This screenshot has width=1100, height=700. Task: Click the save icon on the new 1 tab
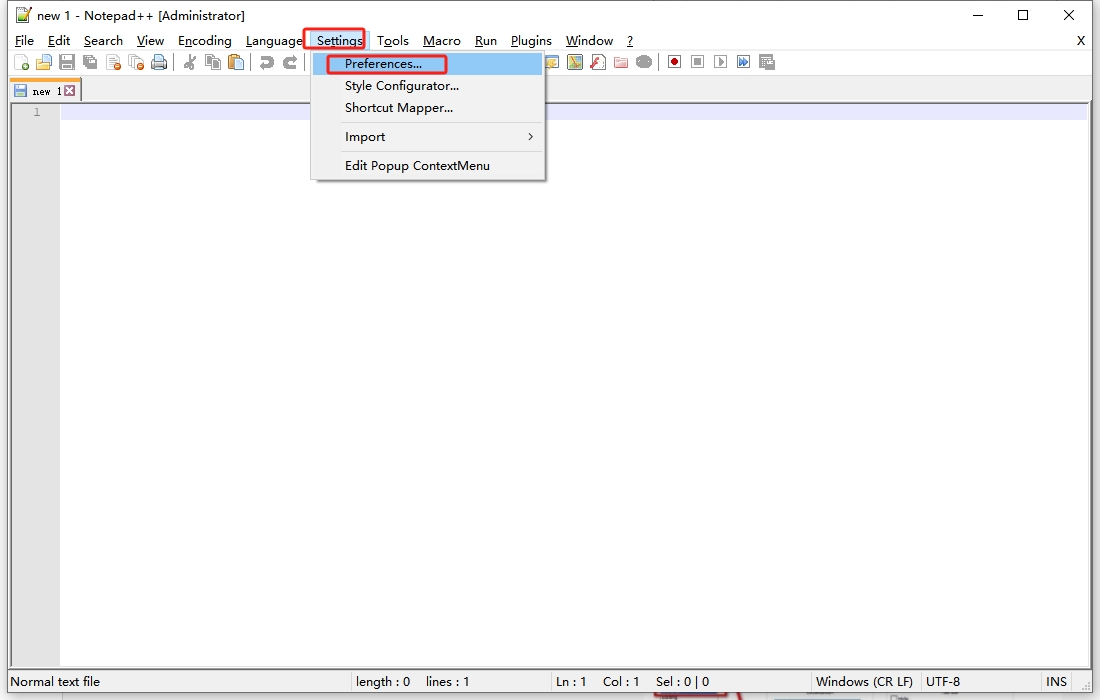click(20, 91)
